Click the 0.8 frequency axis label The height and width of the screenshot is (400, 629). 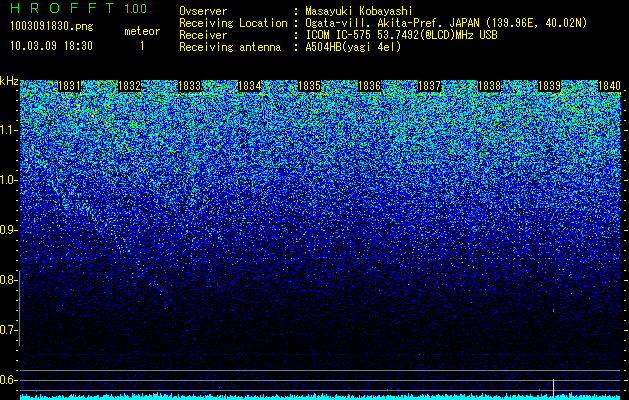coord(9,280)
